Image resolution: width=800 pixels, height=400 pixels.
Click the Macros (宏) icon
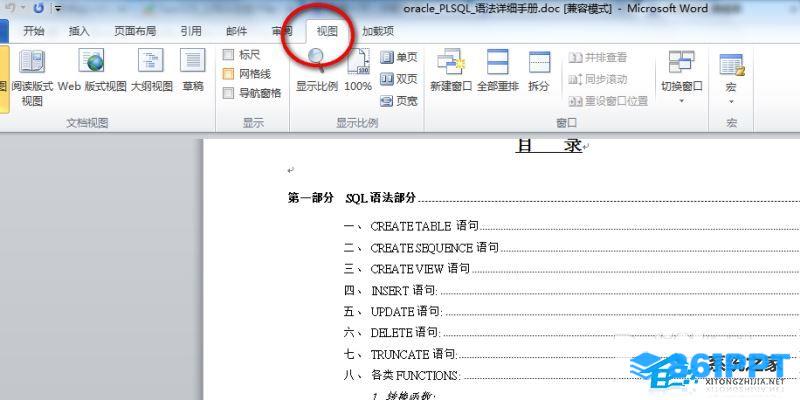tap(731, 65)
